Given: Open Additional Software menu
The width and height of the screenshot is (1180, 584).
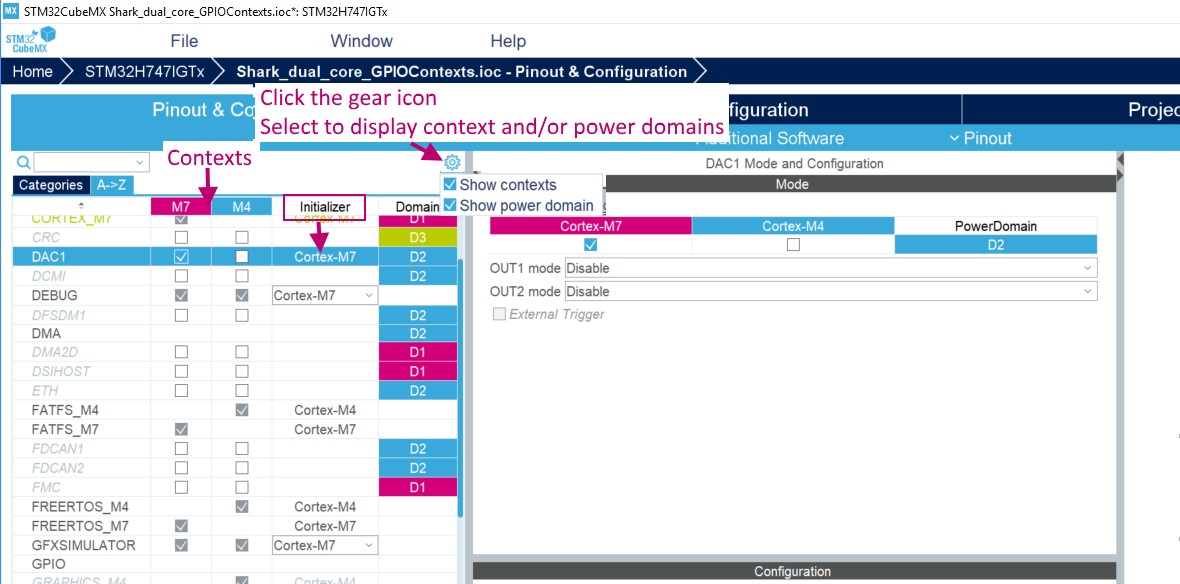Looking at the screenshot, I should [770, 138].
